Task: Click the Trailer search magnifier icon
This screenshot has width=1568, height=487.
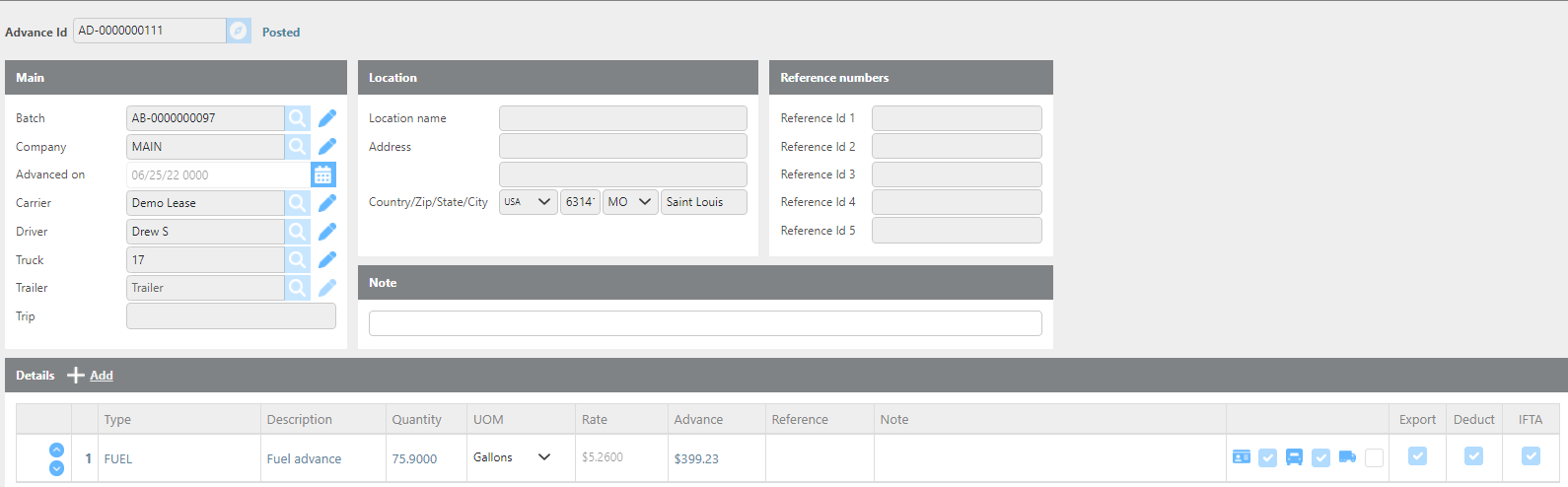Action: click(x=297, y=288)
